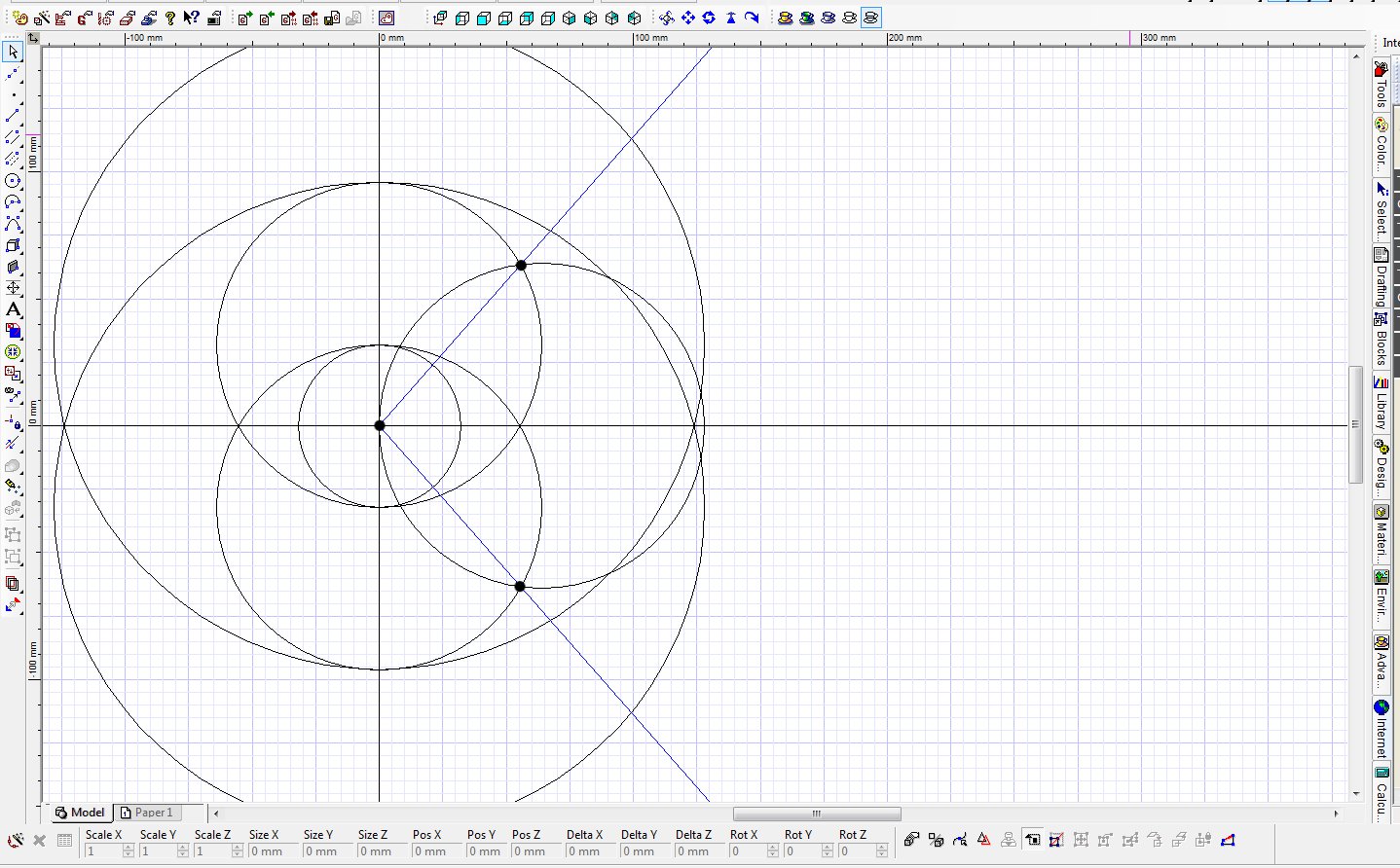The height and width of the screenshot is (868, 1400).
Task: Switch to the Model tab
Action: click(80, 813)
